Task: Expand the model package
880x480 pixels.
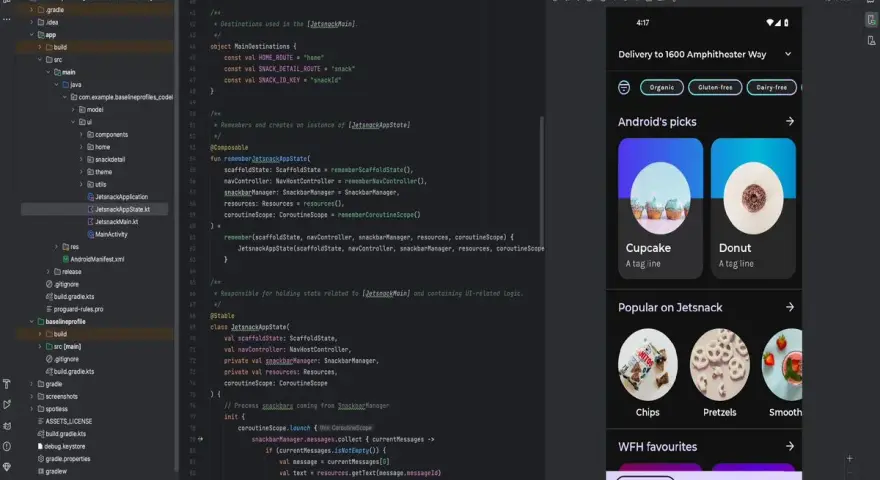Action: 73,109
